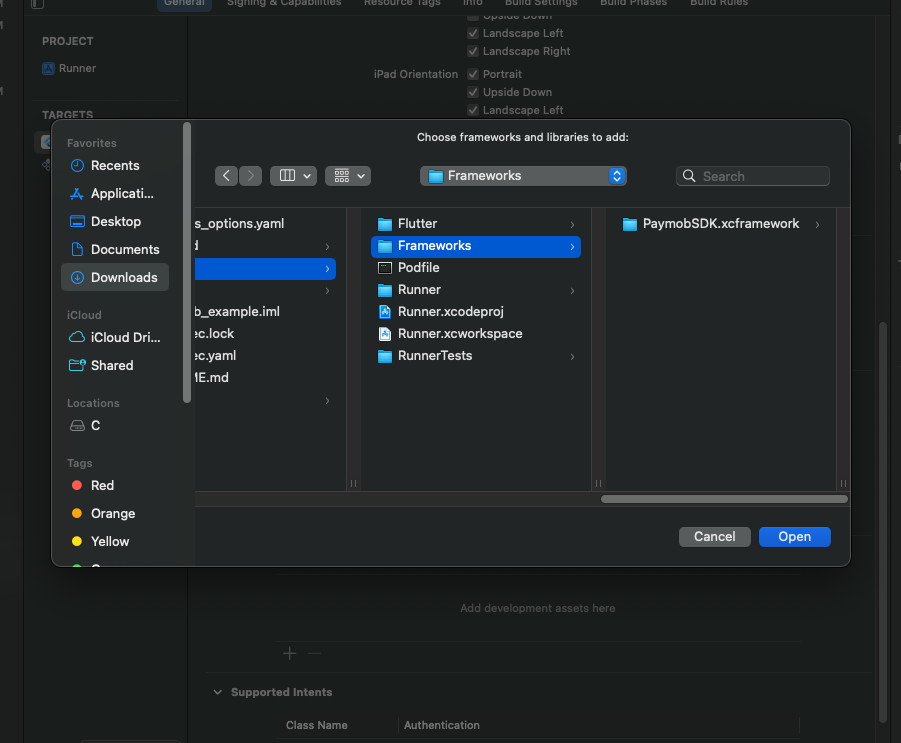The image size is (901, 743).
Task: Click the Flutter folder
Action: (x=476, y=224)
